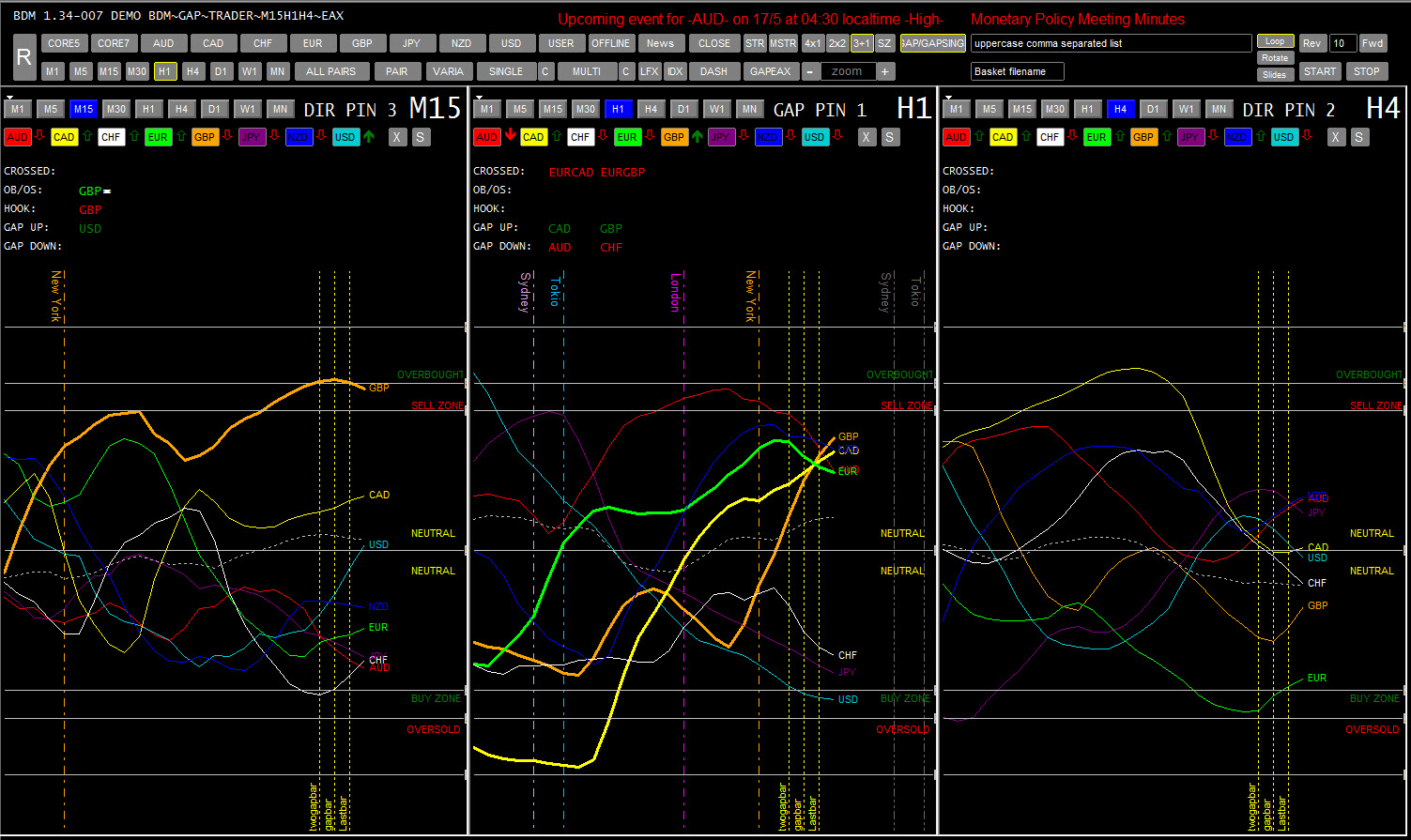Toggle JPY currency in M15 panel
Screen dimensions: 1411x840
pyautogui.click(x=252, y=137)
